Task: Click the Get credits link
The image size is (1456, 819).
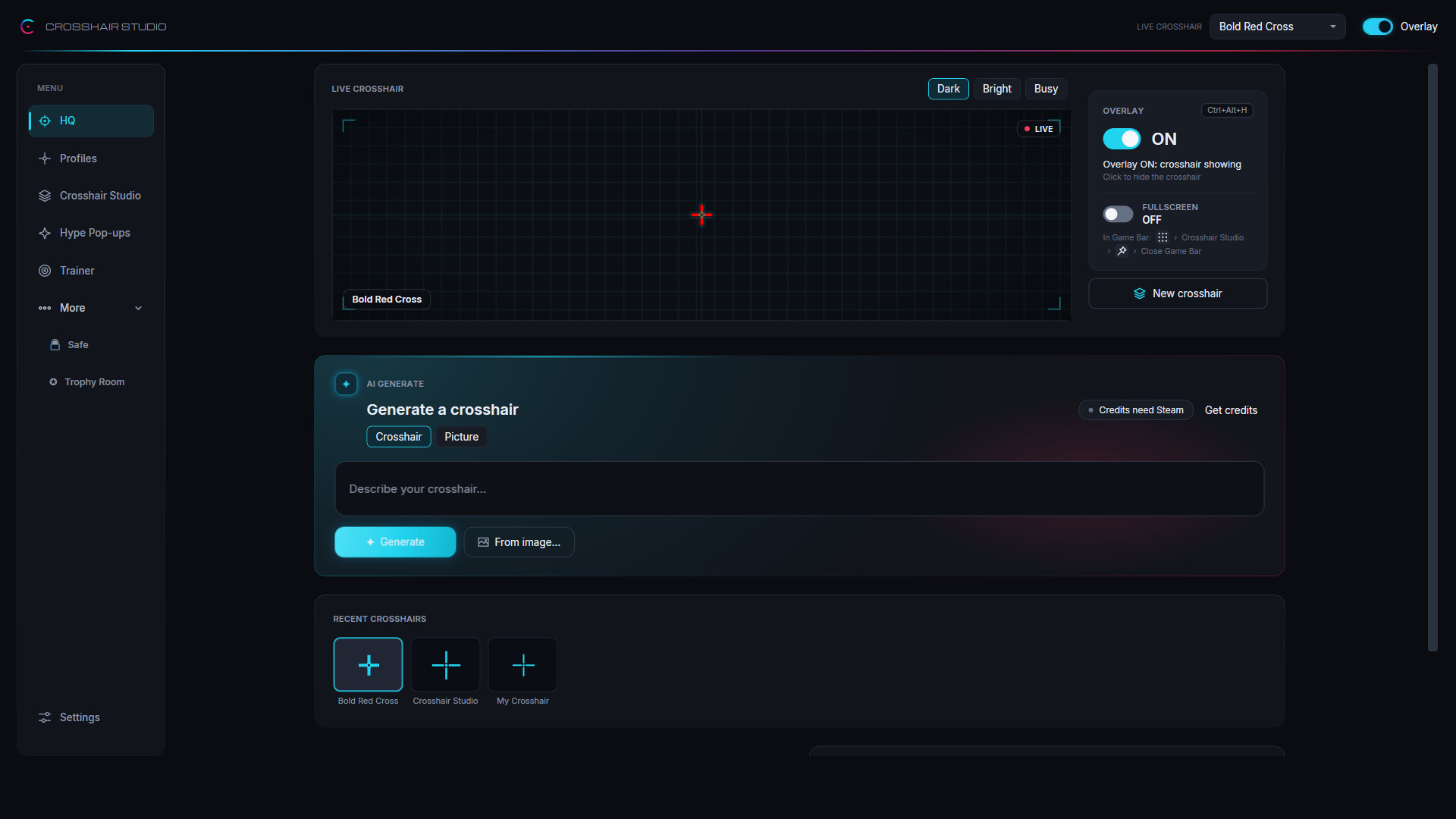Action: pyautogui.click(x=1231, y=410)
